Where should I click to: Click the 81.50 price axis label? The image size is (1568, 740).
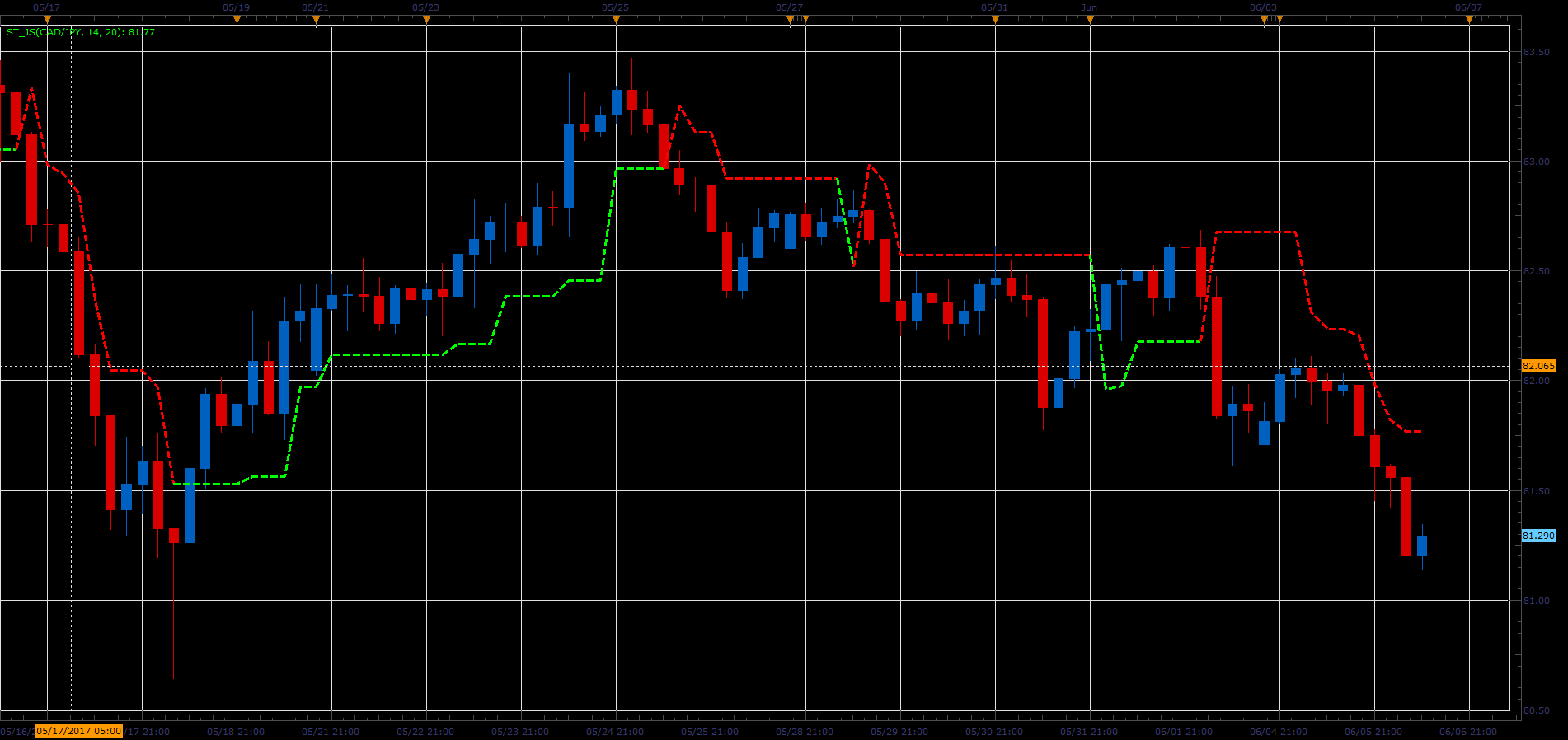pyautogui.click(x=1536, y=491)
